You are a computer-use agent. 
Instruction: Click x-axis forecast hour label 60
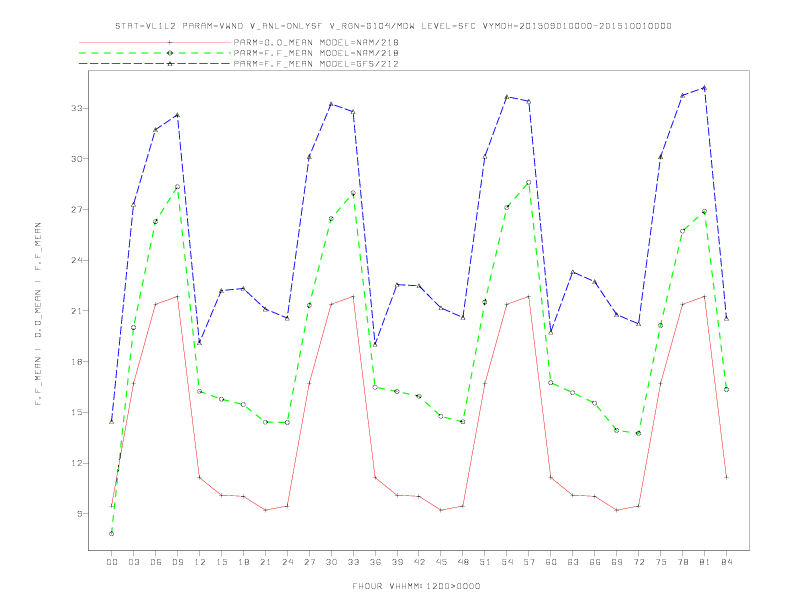click(551, 562)
